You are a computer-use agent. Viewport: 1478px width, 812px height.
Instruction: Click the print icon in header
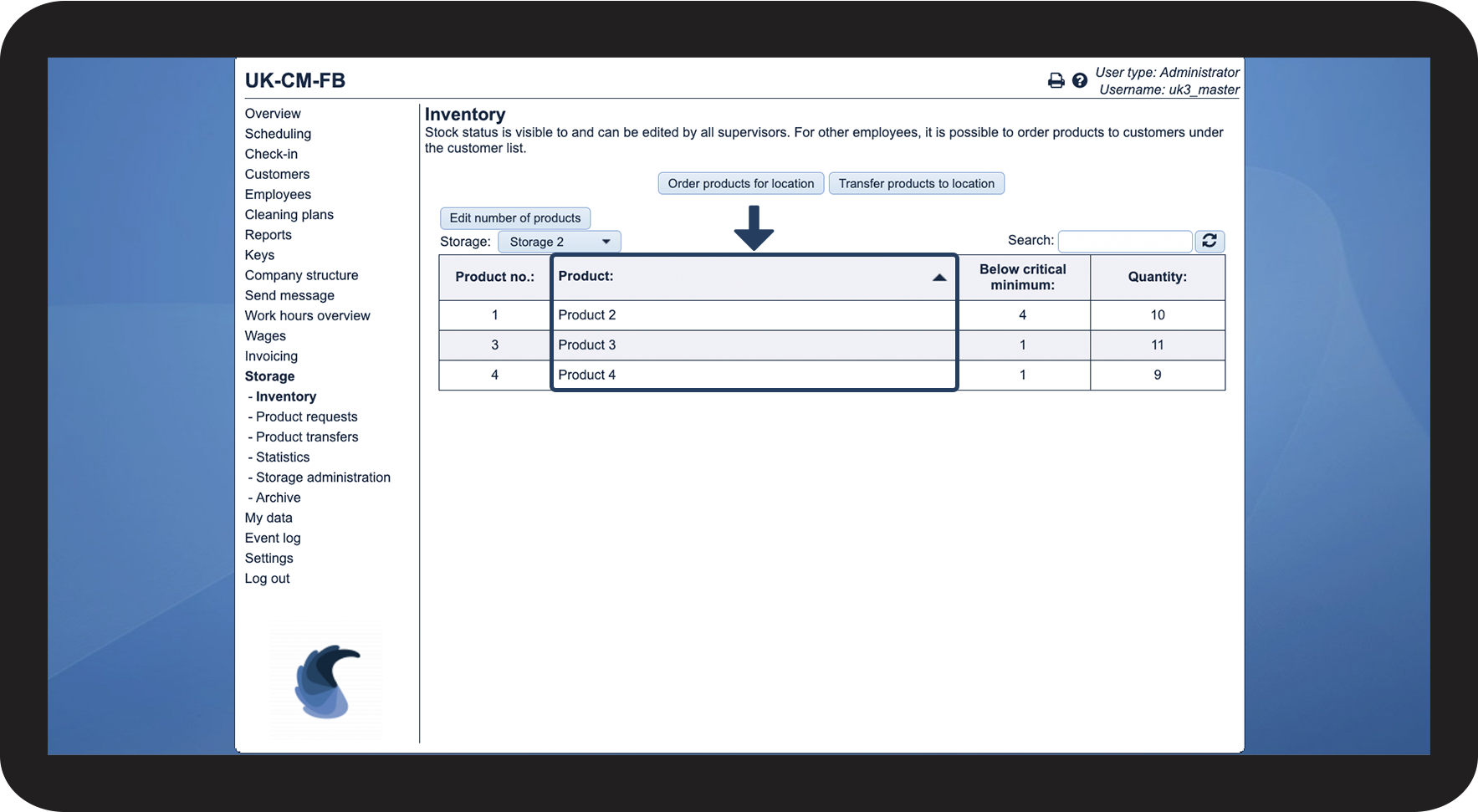click(x=1056, y=80)
